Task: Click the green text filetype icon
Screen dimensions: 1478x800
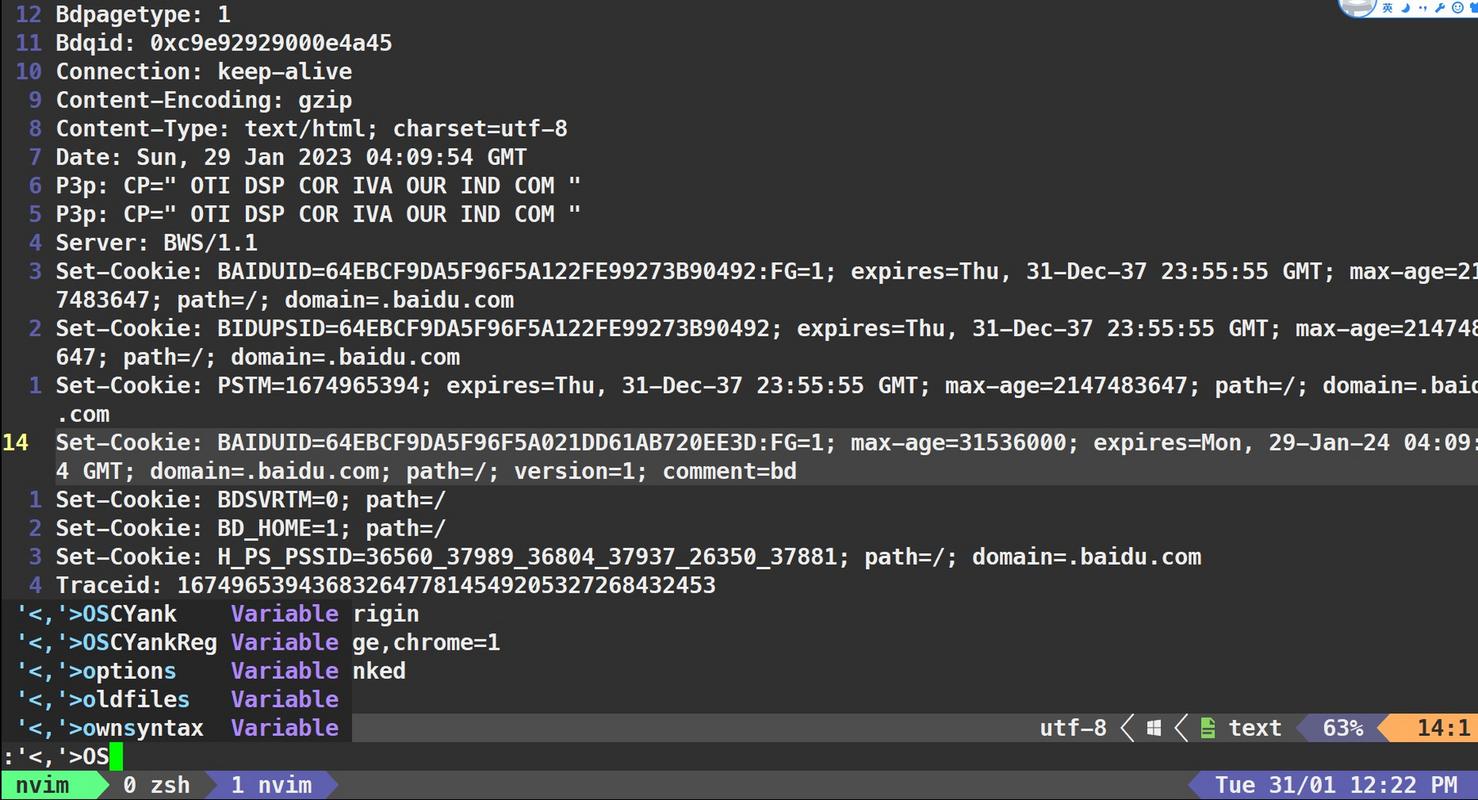Action: pyautogui.click(x=1208, y=728)
